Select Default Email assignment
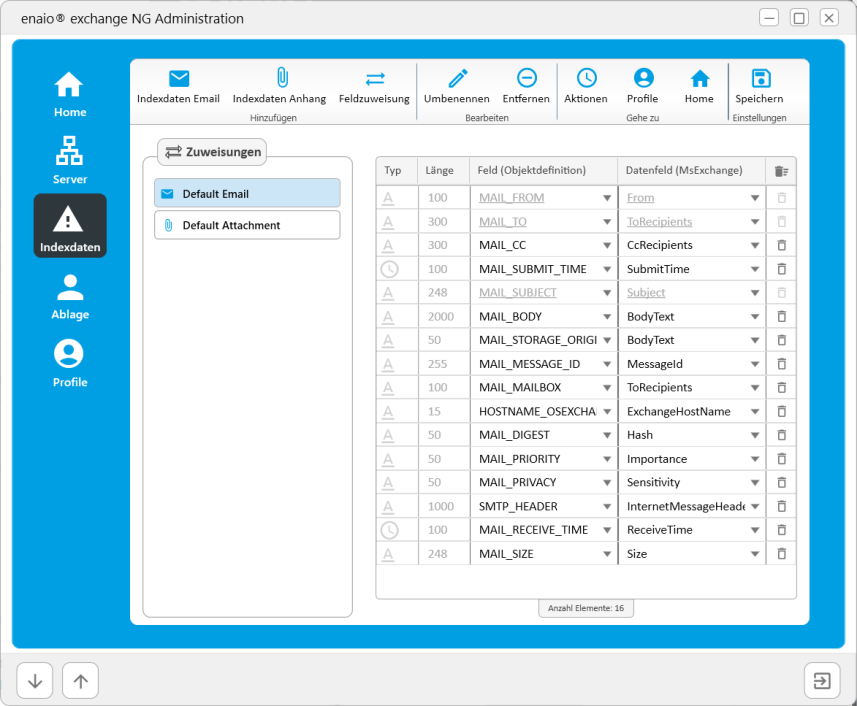Viewport: 857px width, 706px height. click(248, 194)
